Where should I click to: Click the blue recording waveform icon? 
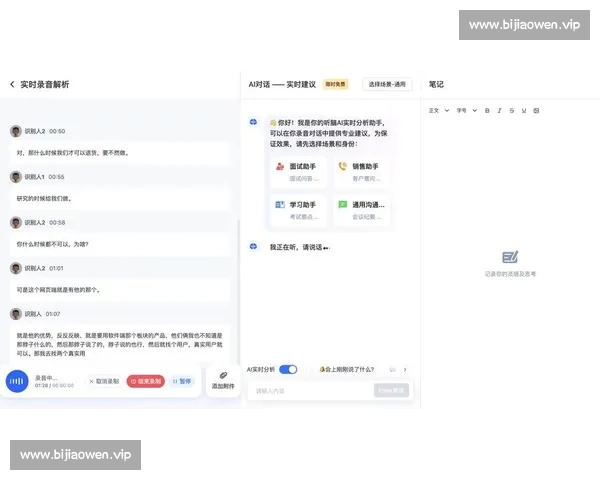point(17,381)
